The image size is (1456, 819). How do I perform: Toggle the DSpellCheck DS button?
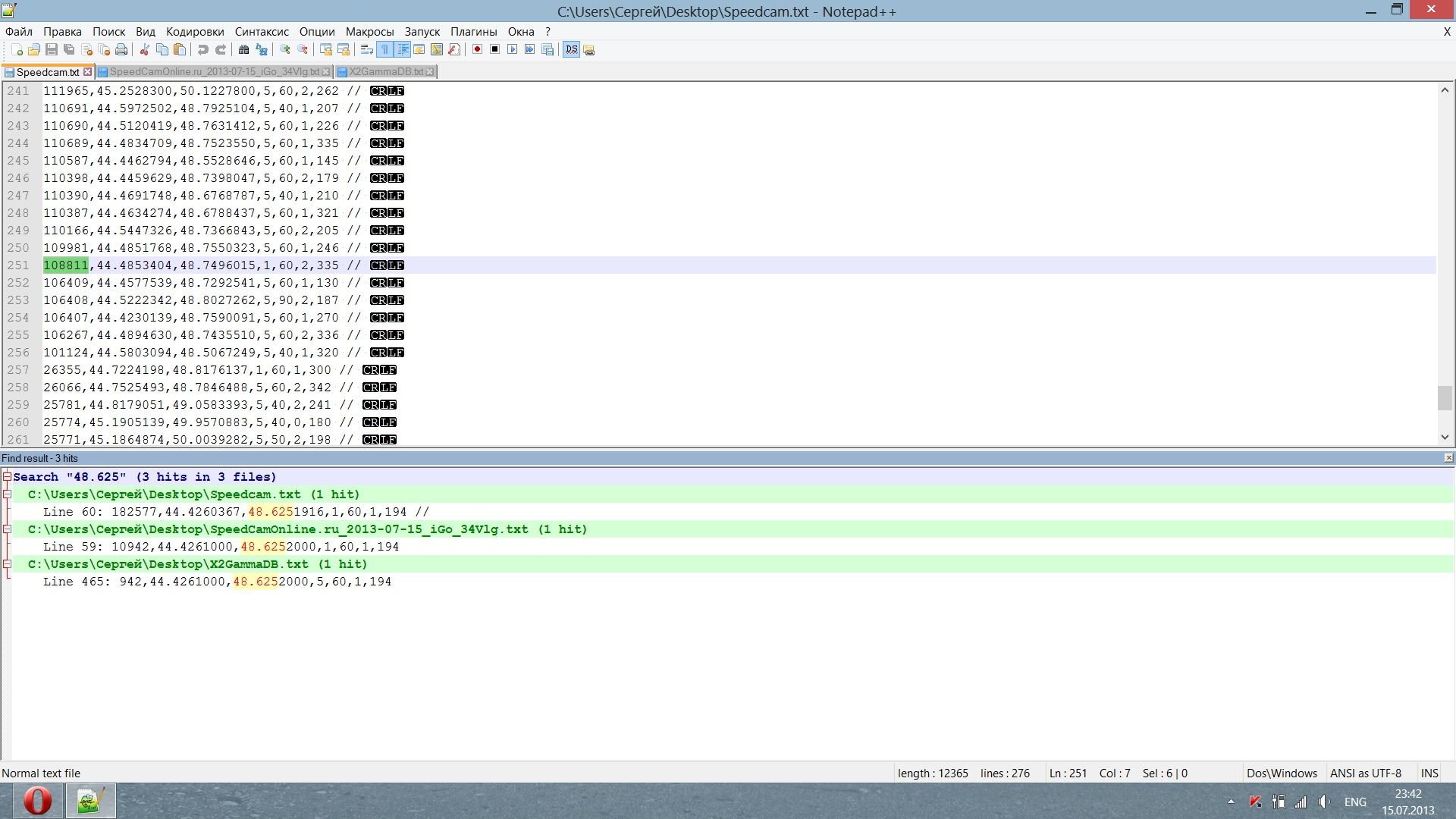tap(571, 50)
